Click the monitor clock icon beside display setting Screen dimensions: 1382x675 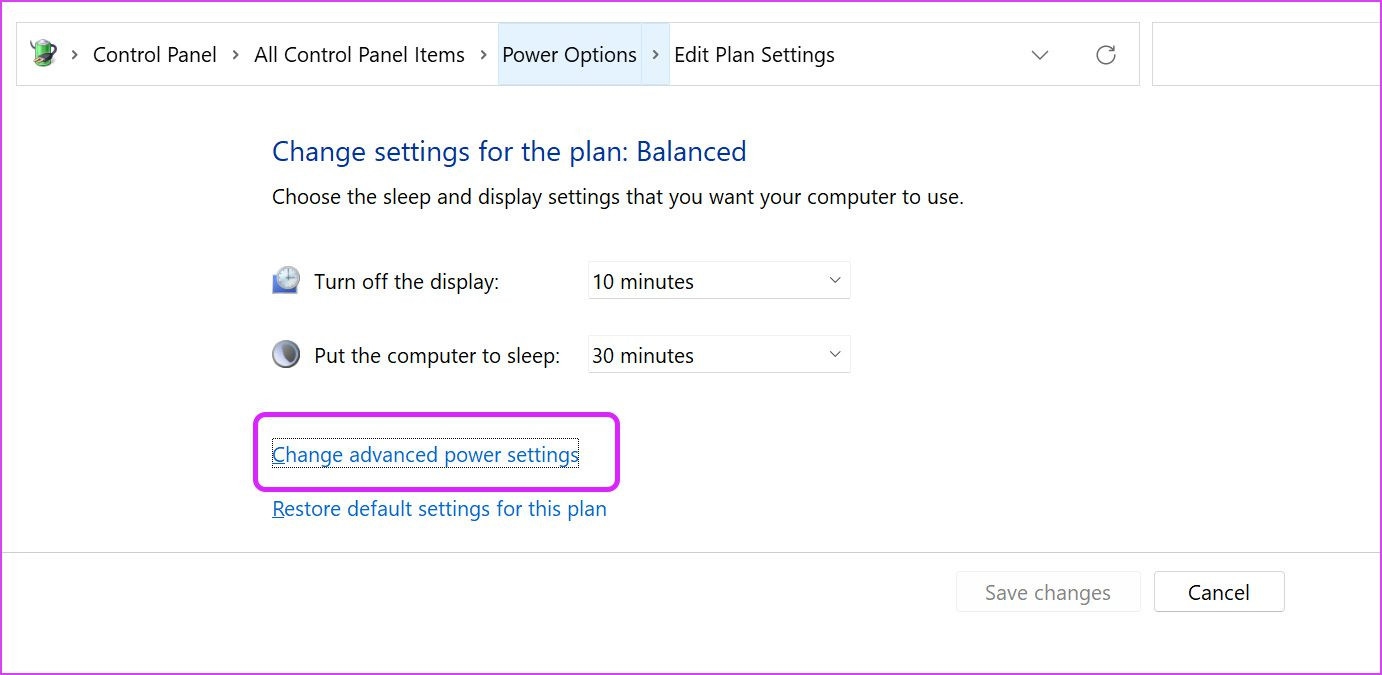[286, 281]
